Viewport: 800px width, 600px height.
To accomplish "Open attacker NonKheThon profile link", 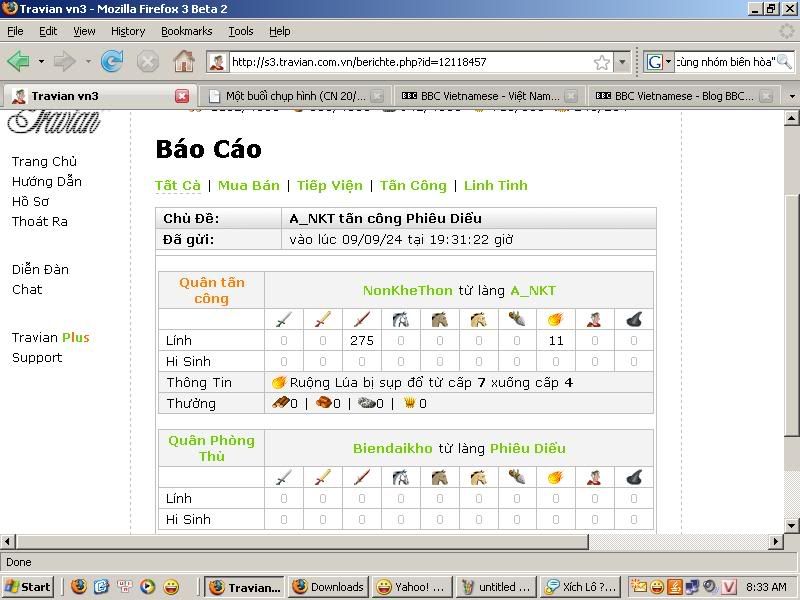I will 408,291.
